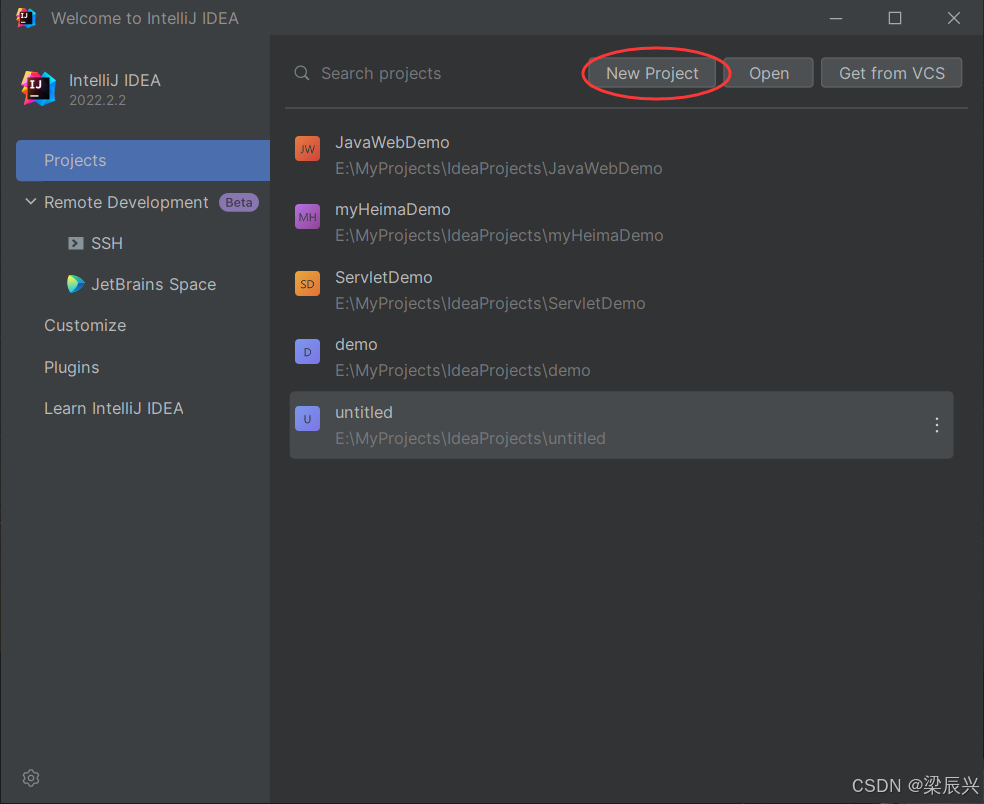
Task: Click the JetBrains Space logo icon
Action: click(75, 284)
